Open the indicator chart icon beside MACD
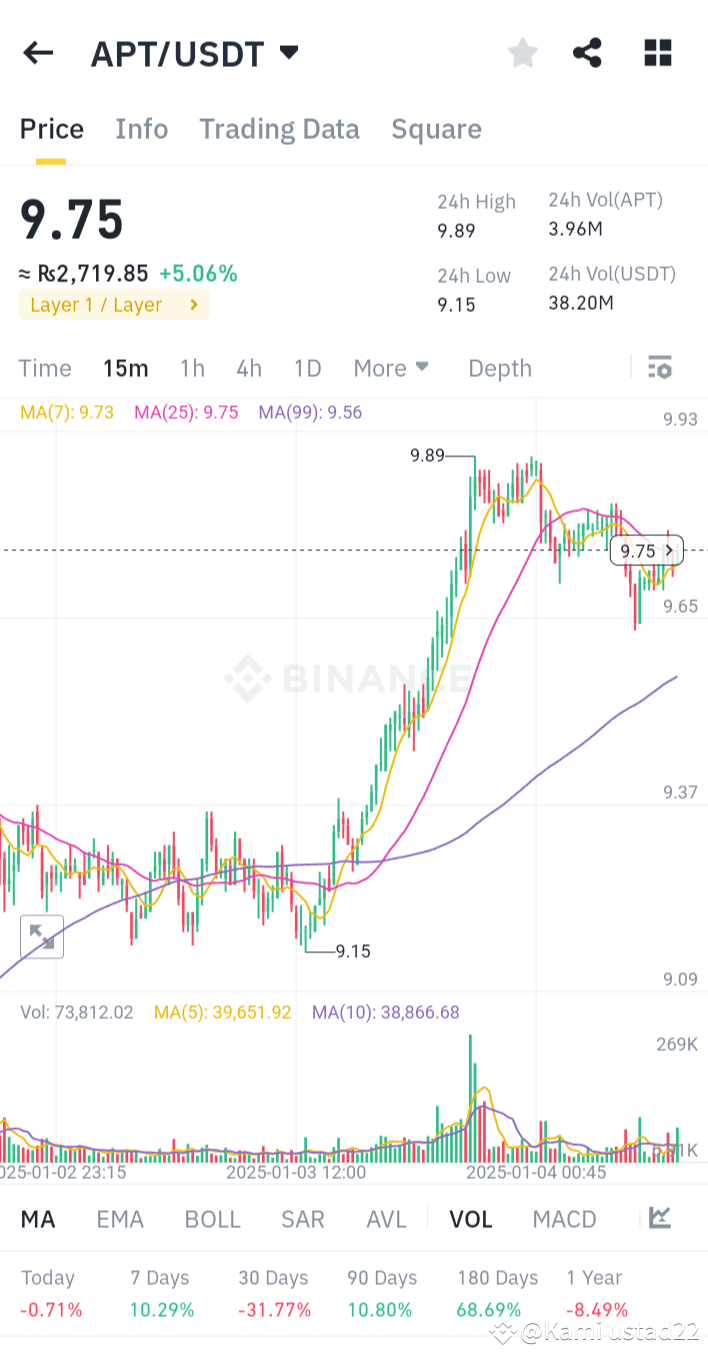The width and height of the screenshot is (708, 1354). coord(660,1219)
